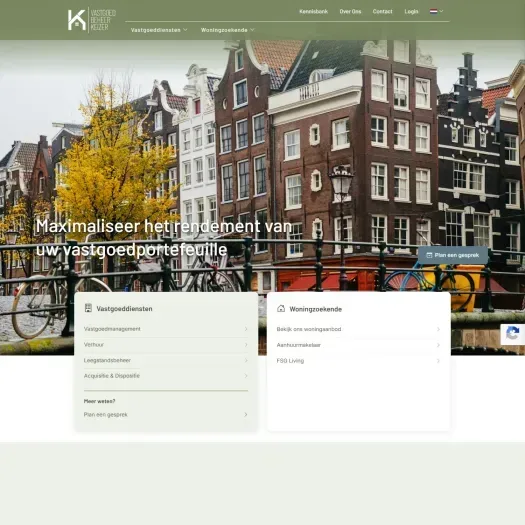The width and height of the screenshot is (525, 525).
Task: Open FSO Living link
Action: (x=290, y=361)
